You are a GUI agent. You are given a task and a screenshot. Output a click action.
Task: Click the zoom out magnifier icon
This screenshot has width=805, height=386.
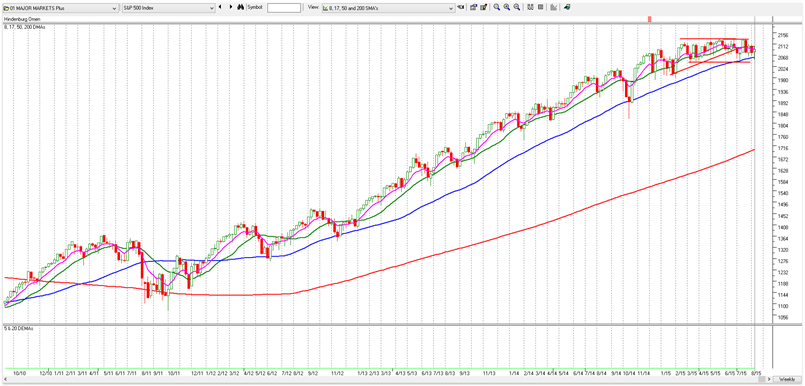517,7
